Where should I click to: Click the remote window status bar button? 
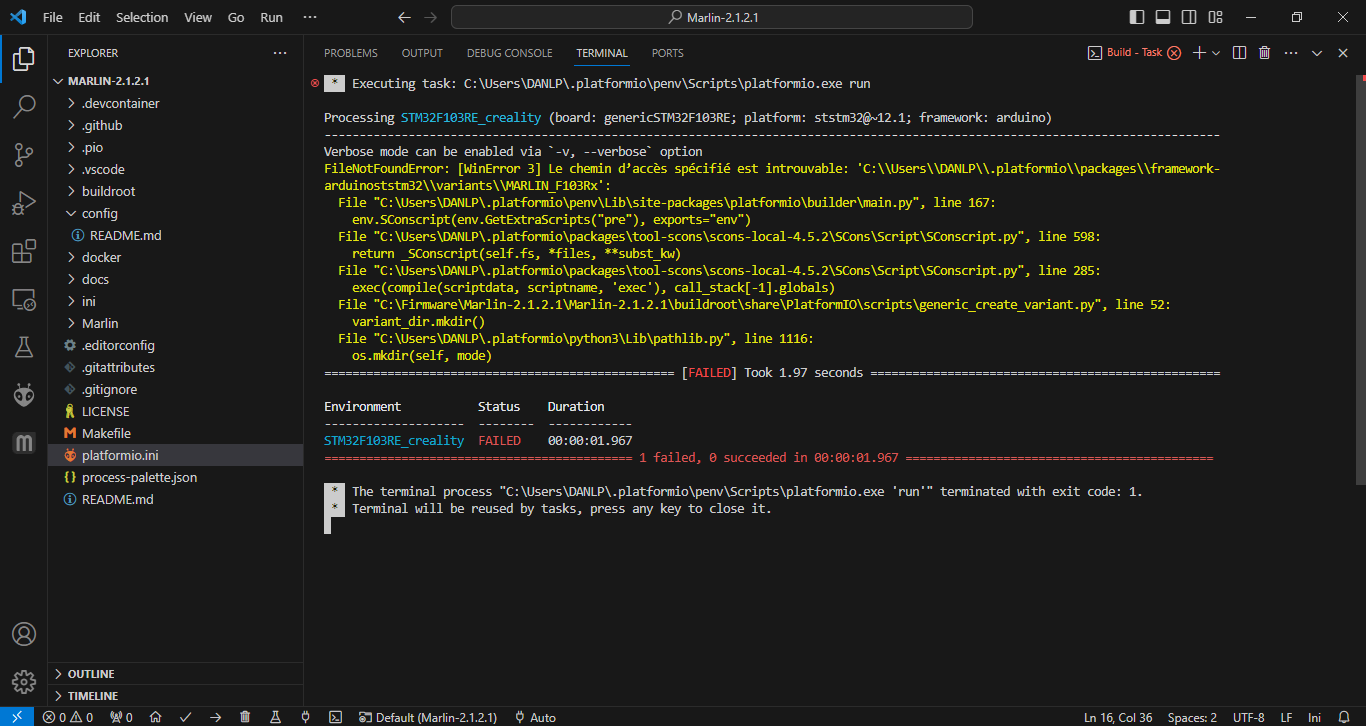[16, 717]
